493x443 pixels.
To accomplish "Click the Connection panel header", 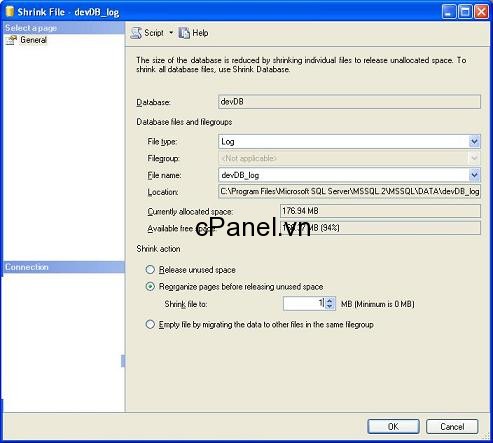I will click(x=64, y=267).
